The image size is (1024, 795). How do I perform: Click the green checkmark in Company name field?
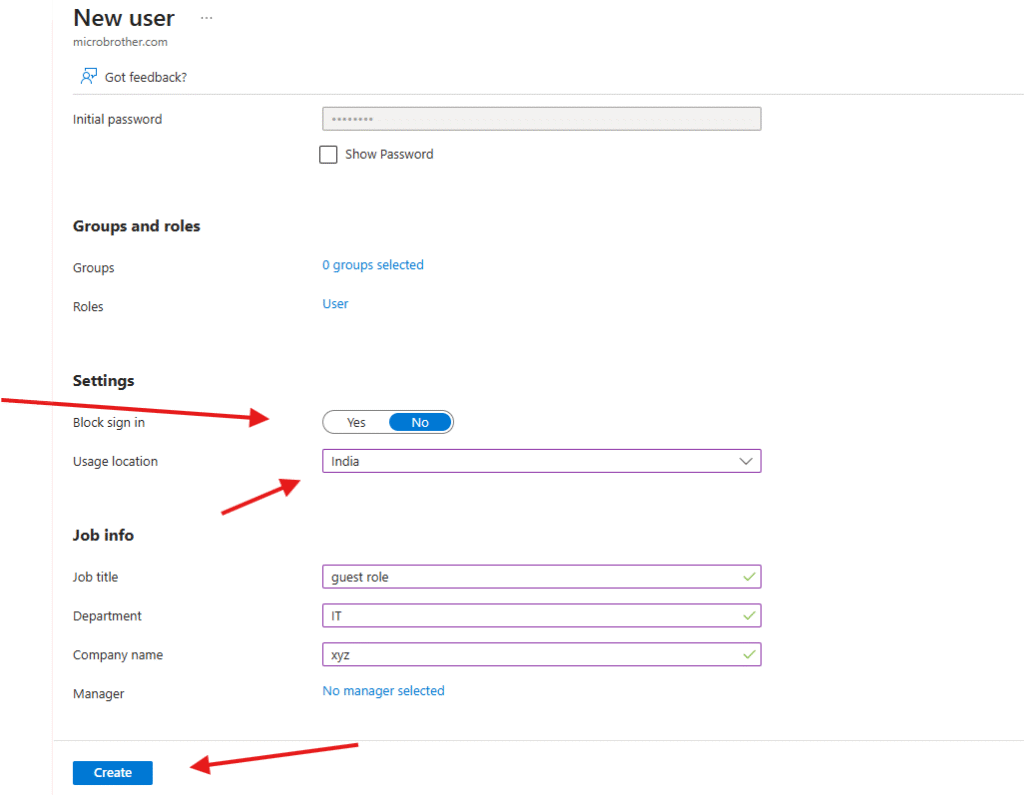748,655
